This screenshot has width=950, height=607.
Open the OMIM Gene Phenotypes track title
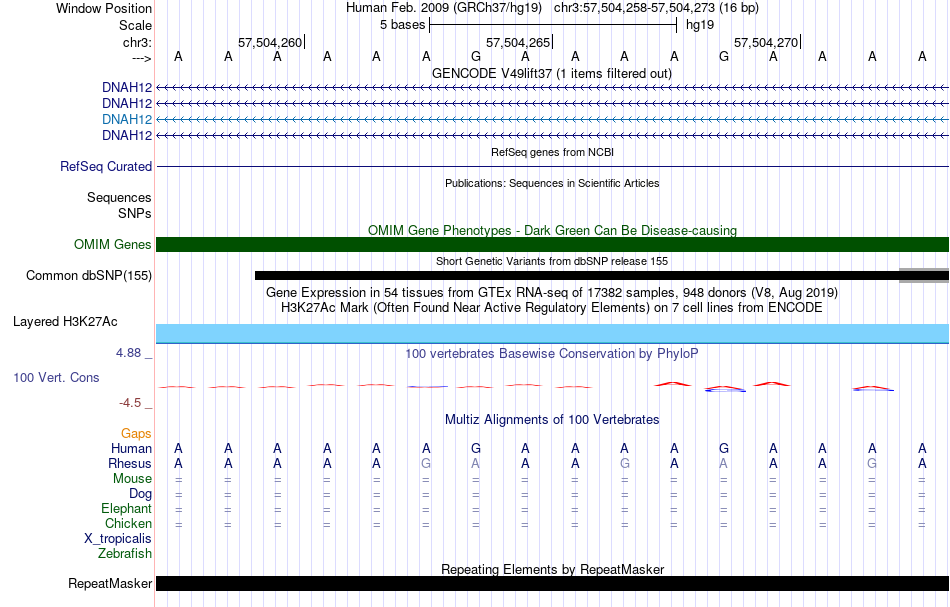pyautogui.click(x=552, y=230)
